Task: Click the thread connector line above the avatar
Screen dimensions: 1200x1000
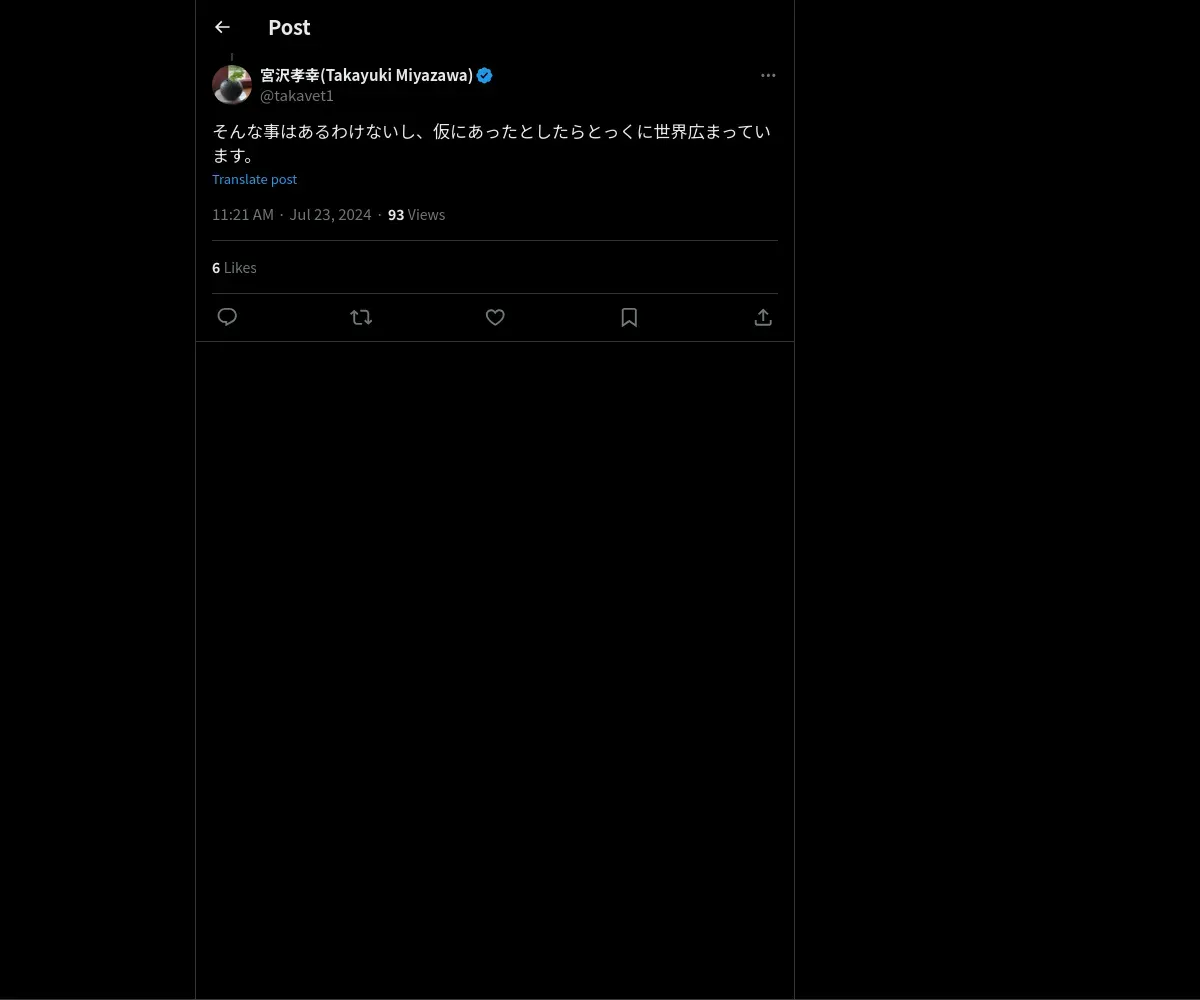Action: click(x=232, y=57)
